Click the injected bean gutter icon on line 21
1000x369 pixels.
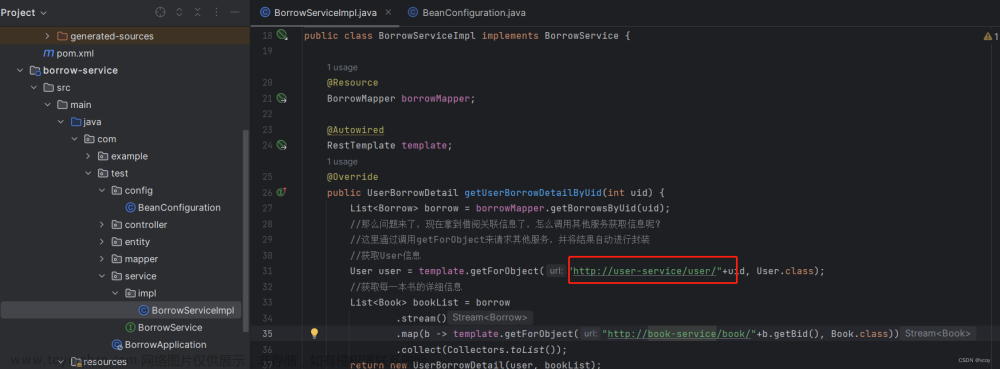click(x=282, y=98)
